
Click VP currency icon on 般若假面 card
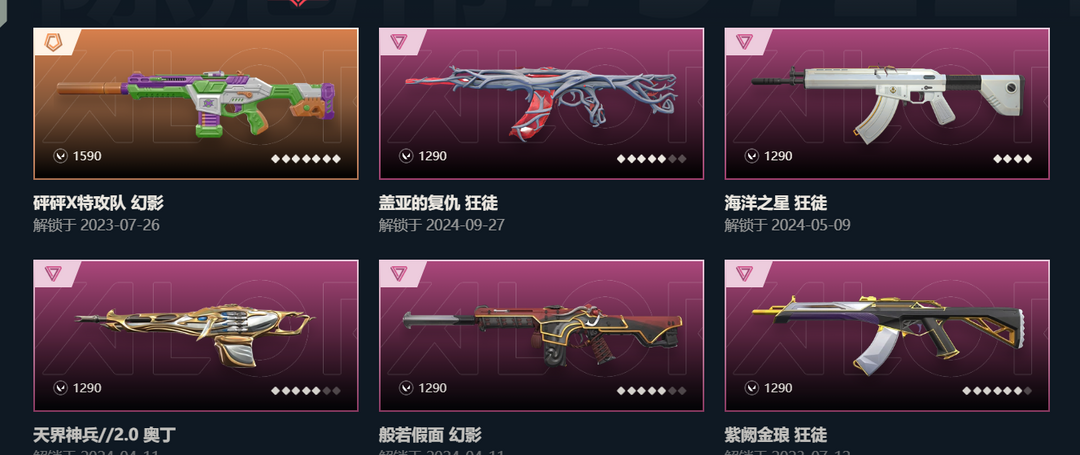(x=406, y=388)
